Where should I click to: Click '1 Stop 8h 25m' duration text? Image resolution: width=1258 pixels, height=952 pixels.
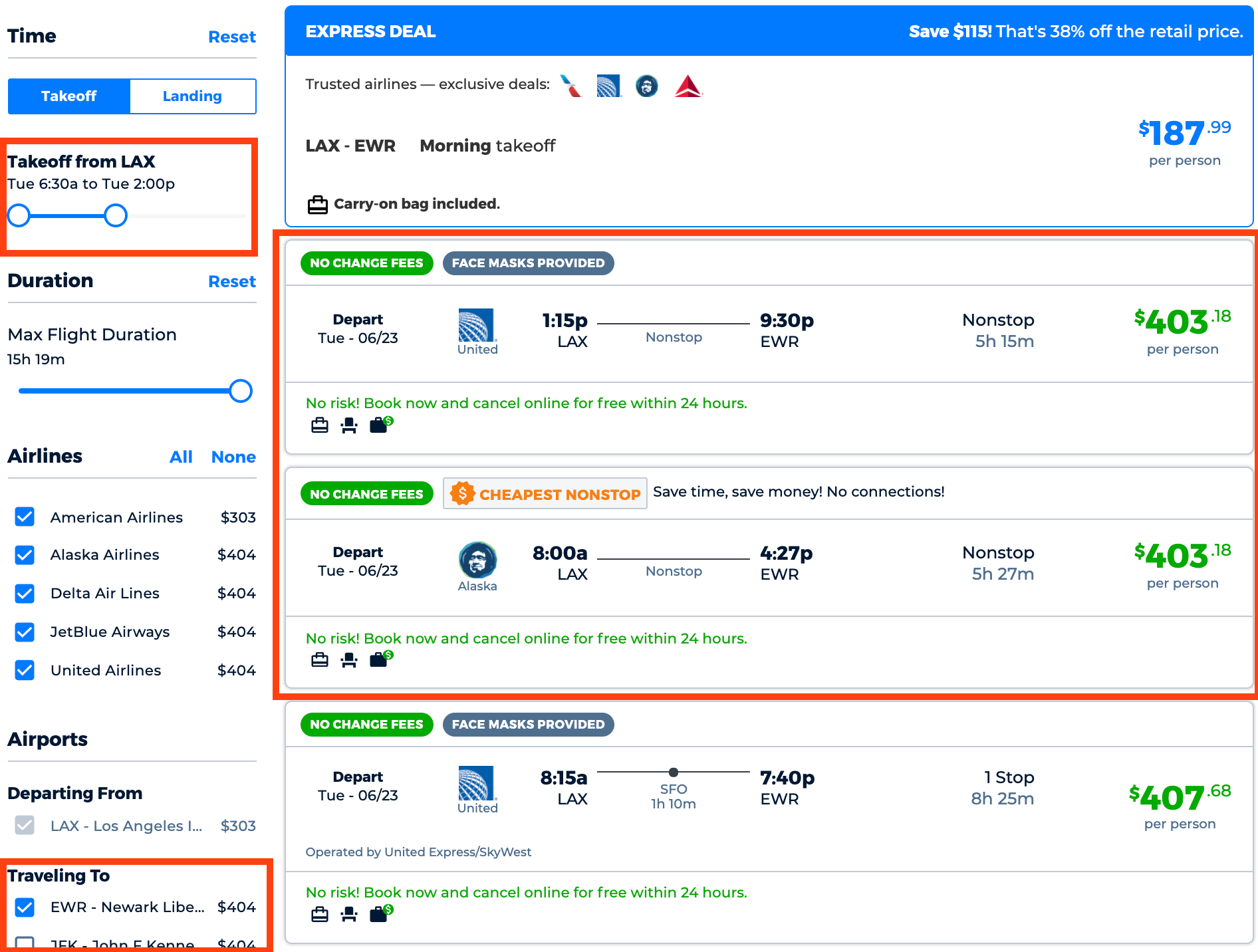[x=1003, y=788]
